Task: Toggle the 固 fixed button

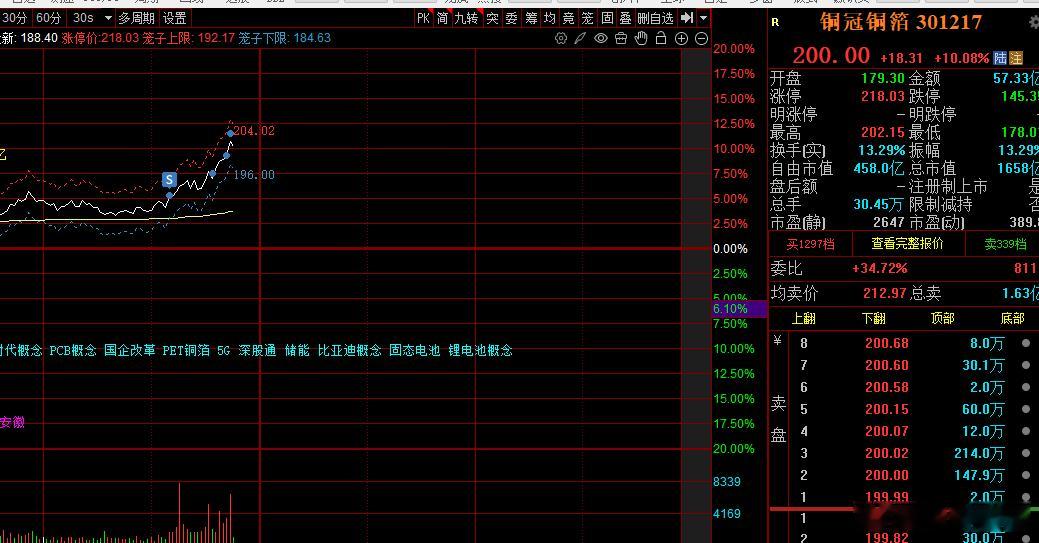Action: [607, 18]
